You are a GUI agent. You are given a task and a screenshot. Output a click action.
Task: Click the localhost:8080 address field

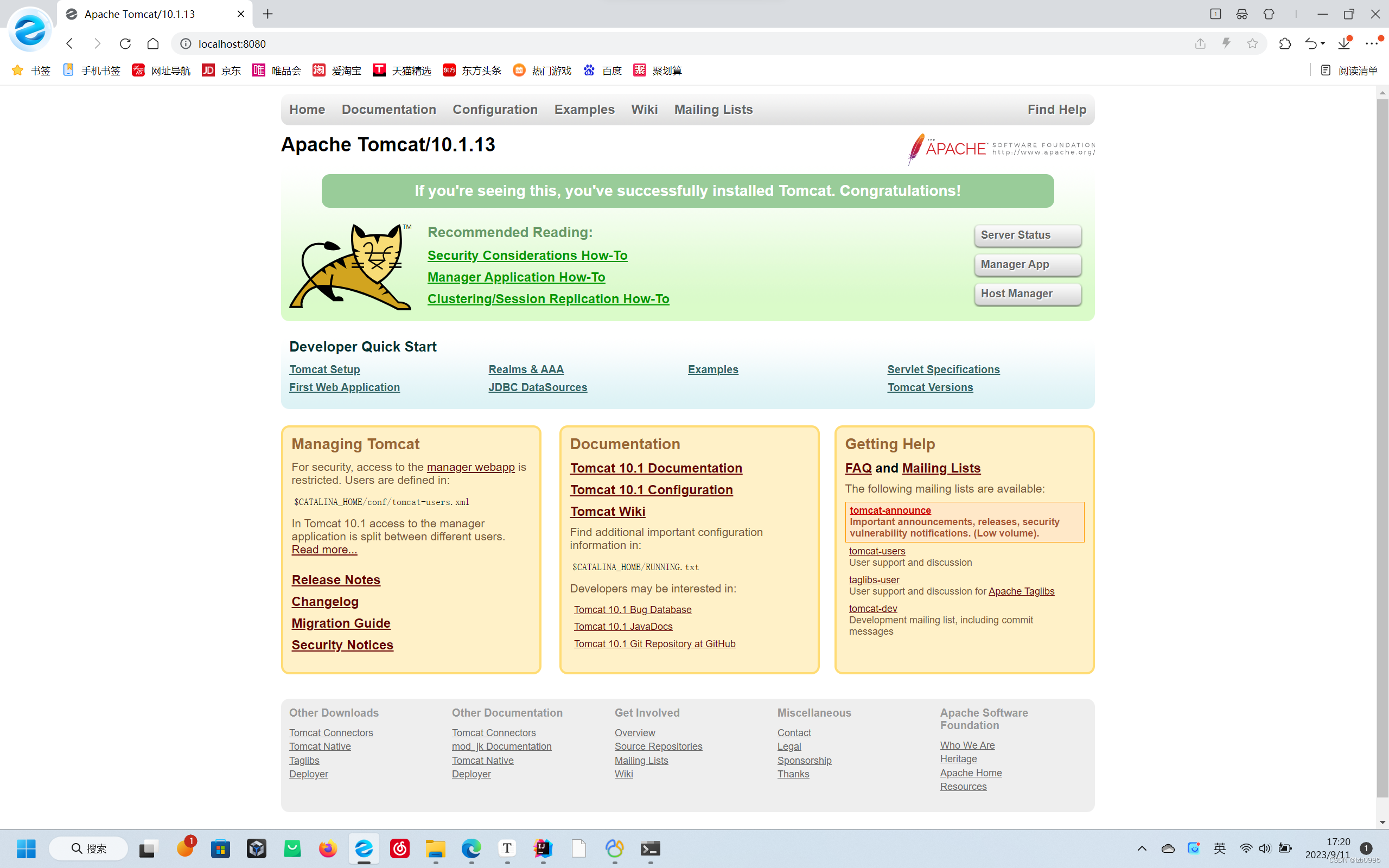(x=574, y=43)
